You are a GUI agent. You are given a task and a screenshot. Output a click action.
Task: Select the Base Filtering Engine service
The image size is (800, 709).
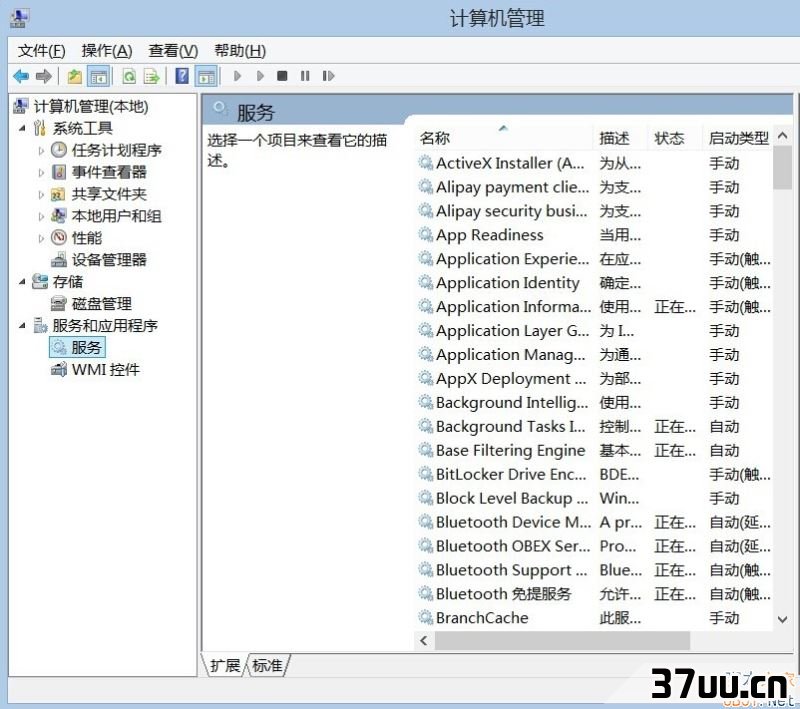click(594, 450)
